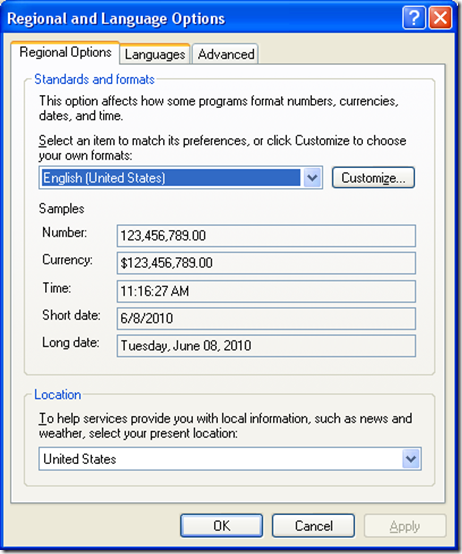Select the Regional Options tab
The image size is (462, 554).
pos(65,53)
